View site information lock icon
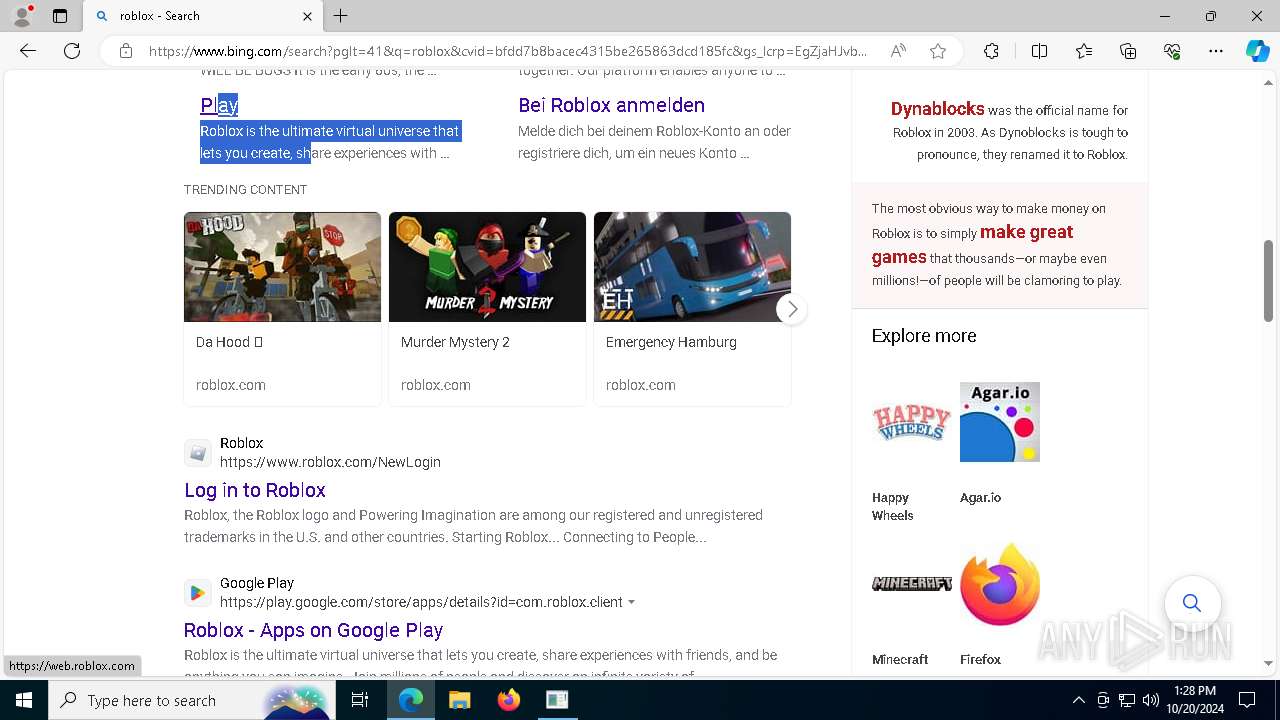Screen dimensions: 1280x720 126,51
